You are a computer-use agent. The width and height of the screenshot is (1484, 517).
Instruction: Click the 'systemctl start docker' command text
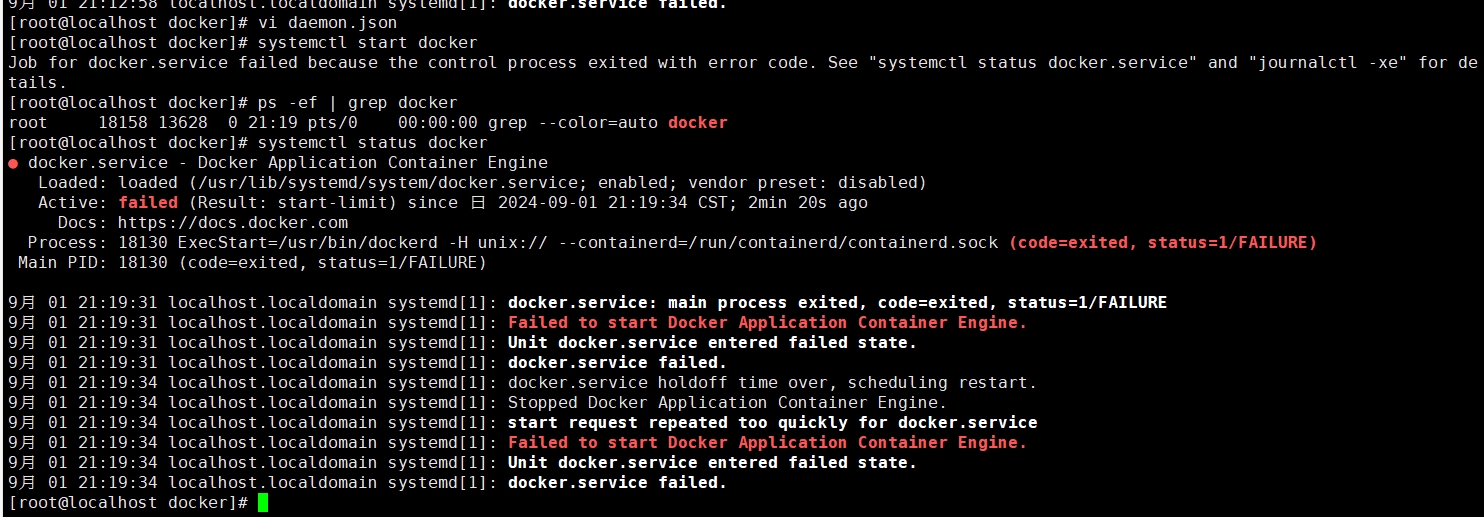[x=367, y=42]
